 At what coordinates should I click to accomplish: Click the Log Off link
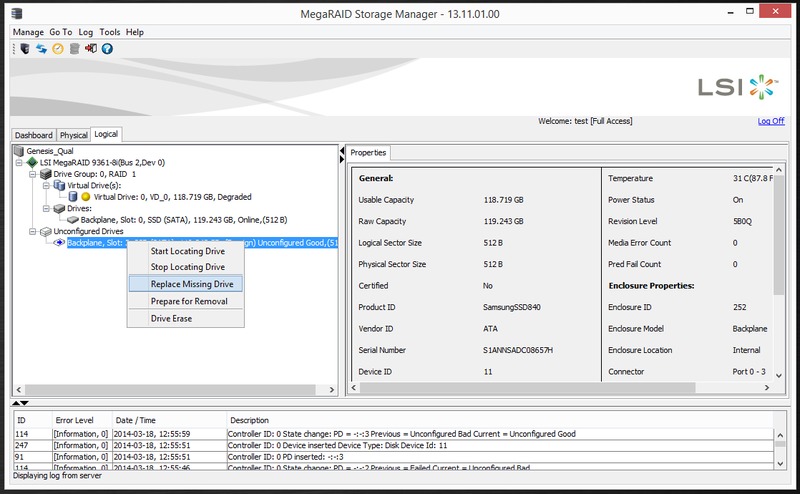(x=771, y=121)
